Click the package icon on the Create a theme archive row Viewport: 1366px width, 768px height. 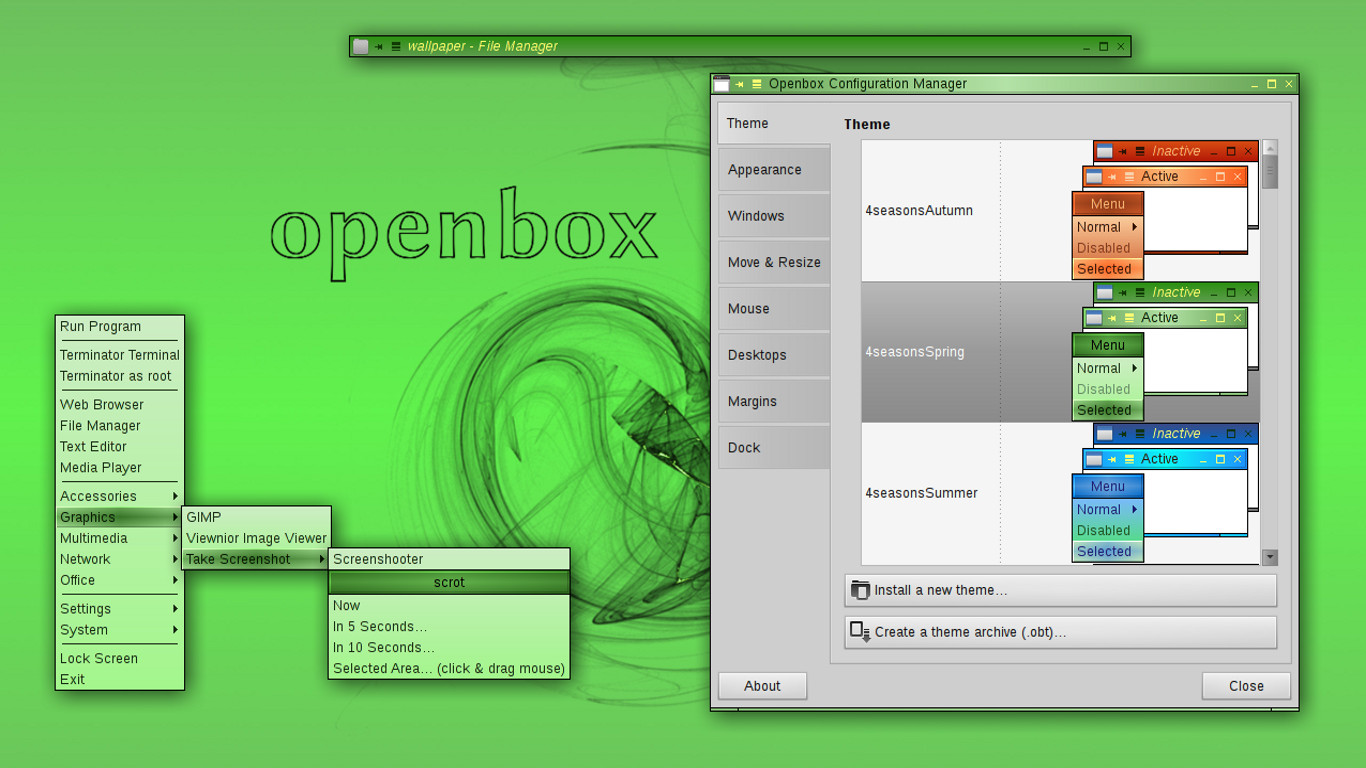(860, 632)
